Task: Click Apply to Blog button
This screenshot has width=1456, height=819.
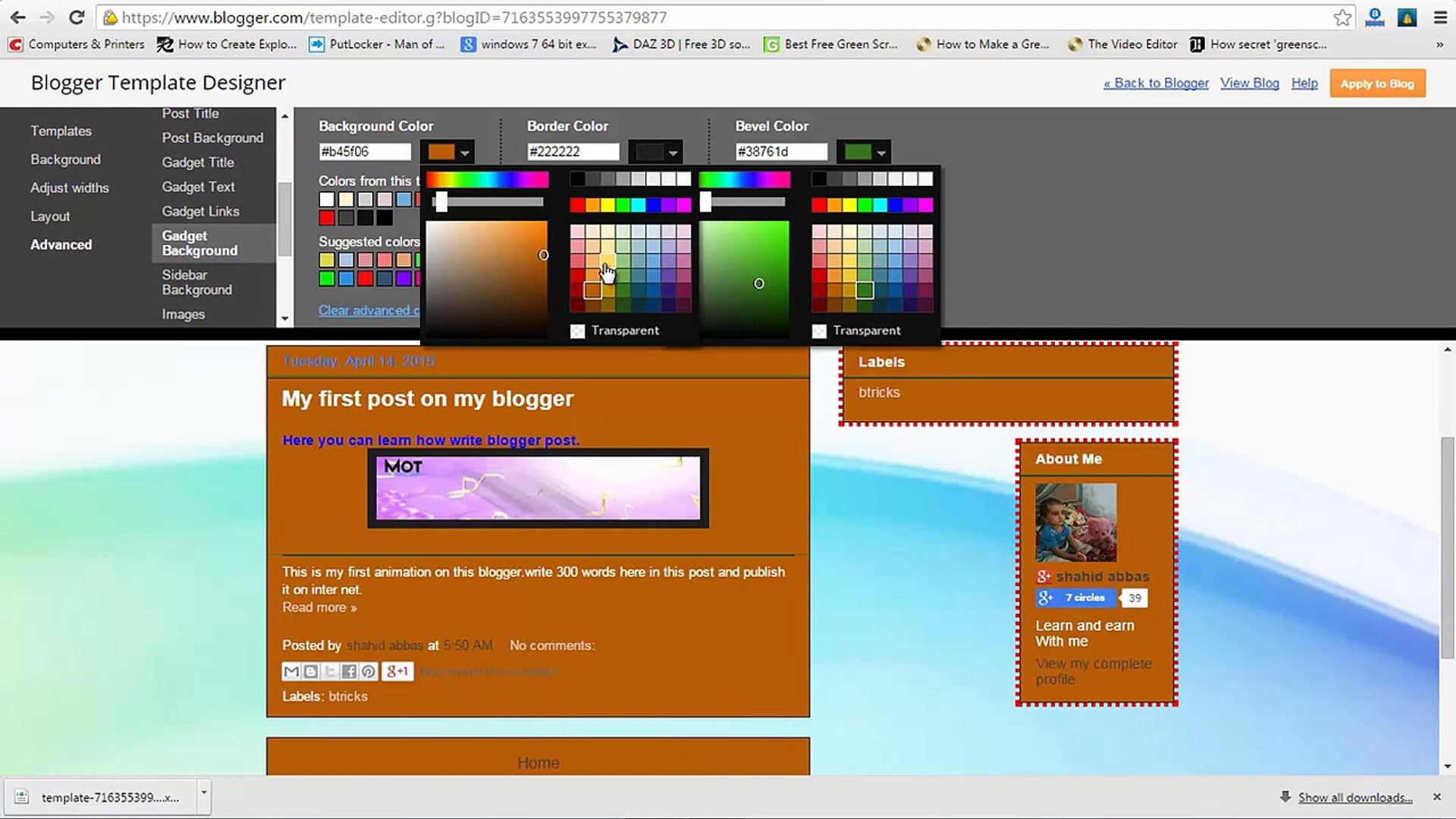Action: pos(1377,83)
